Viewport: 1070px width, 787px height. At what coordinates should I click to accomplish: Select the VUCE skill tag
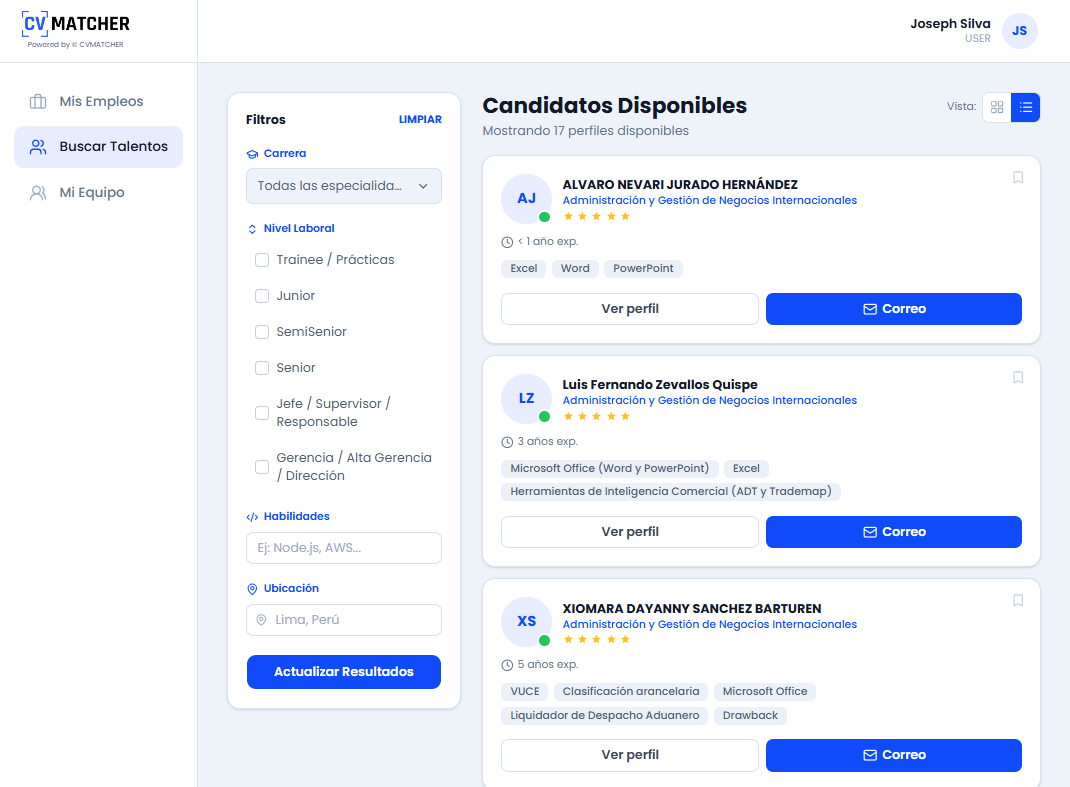click(x=525, y=692)
